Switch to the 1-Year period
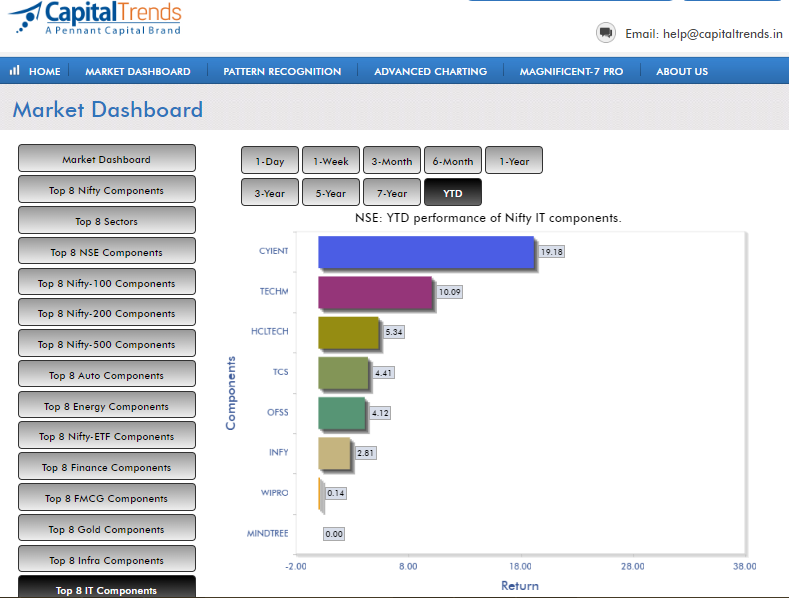Image resolution: width=789 pixels, height=598 pixels. 514,161
